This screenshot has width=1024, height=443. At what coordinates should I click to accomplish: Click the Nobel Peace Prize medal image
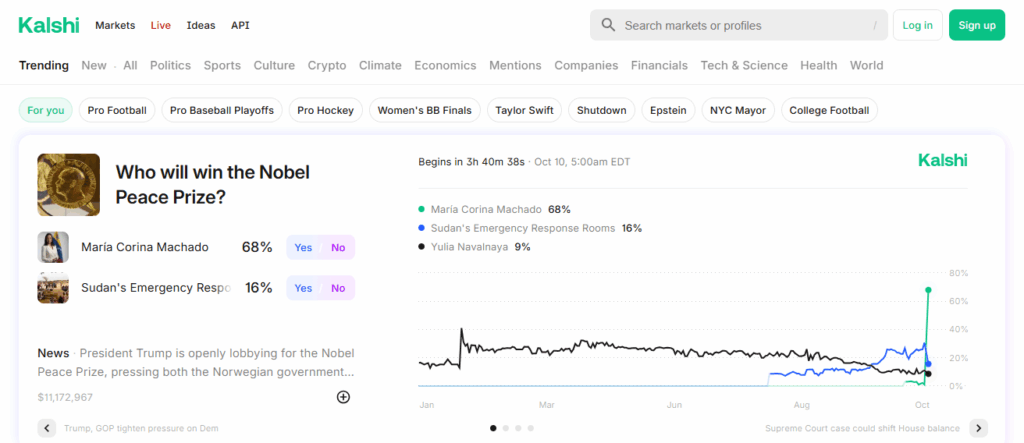(68, 184)
